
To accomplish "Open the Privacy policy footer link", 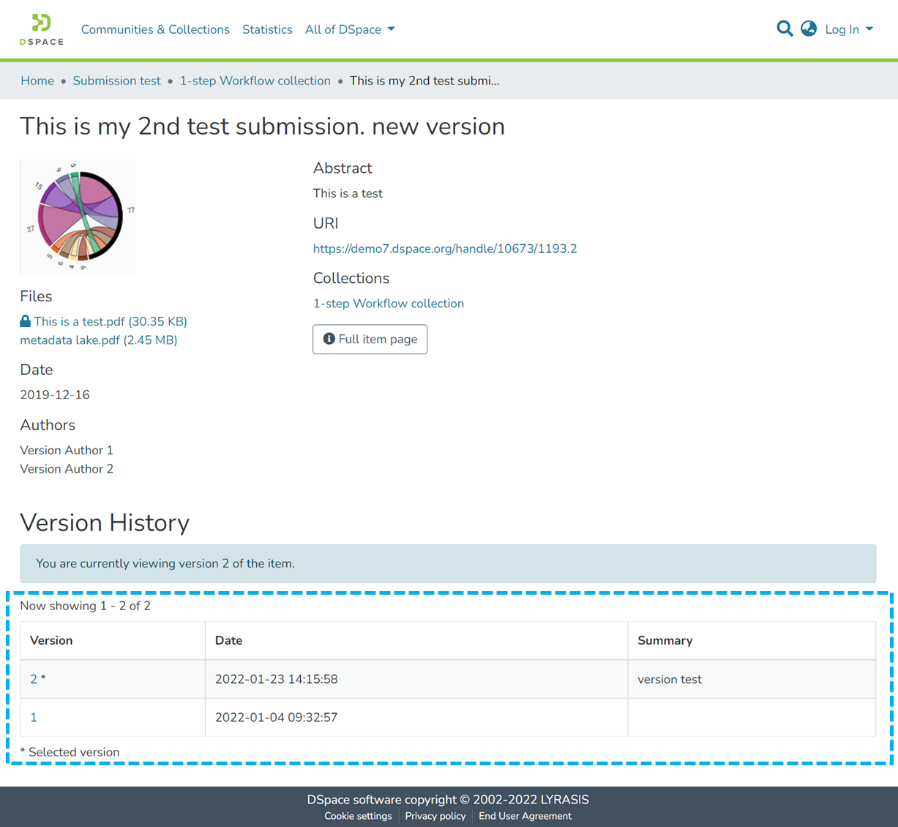I will pos(435,816).
